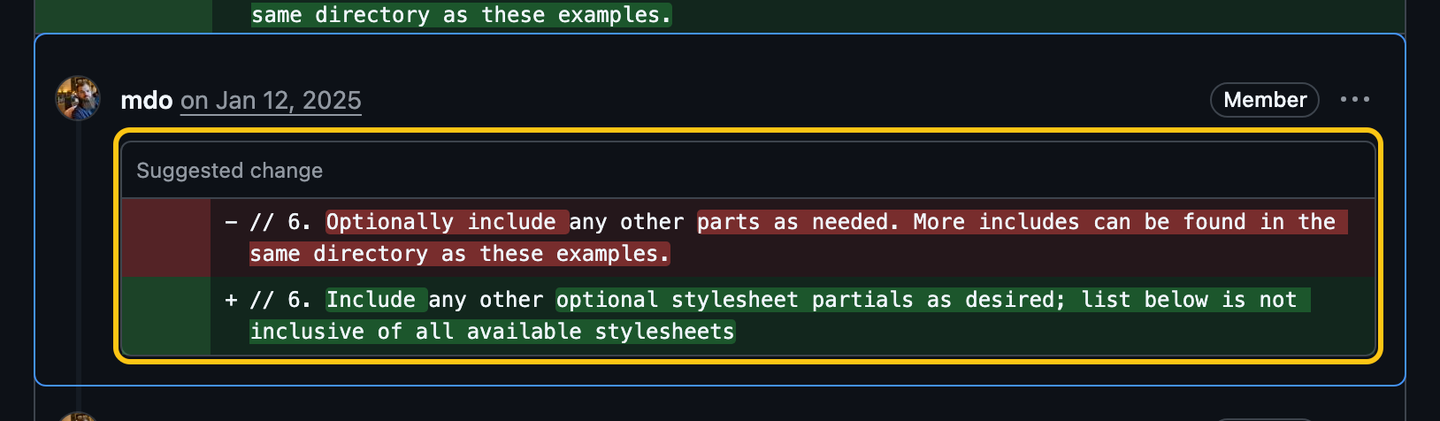Open the comment options ellipsis menu
This screenshot has height=421, width=1440.
pos(1355,100)
